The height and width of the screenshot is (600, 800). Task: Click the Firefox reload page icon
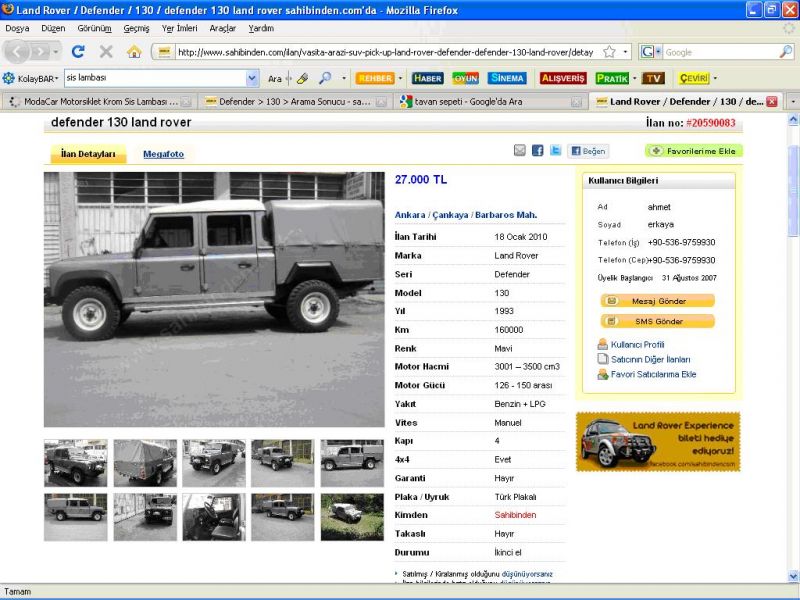(x=78, y=51)
